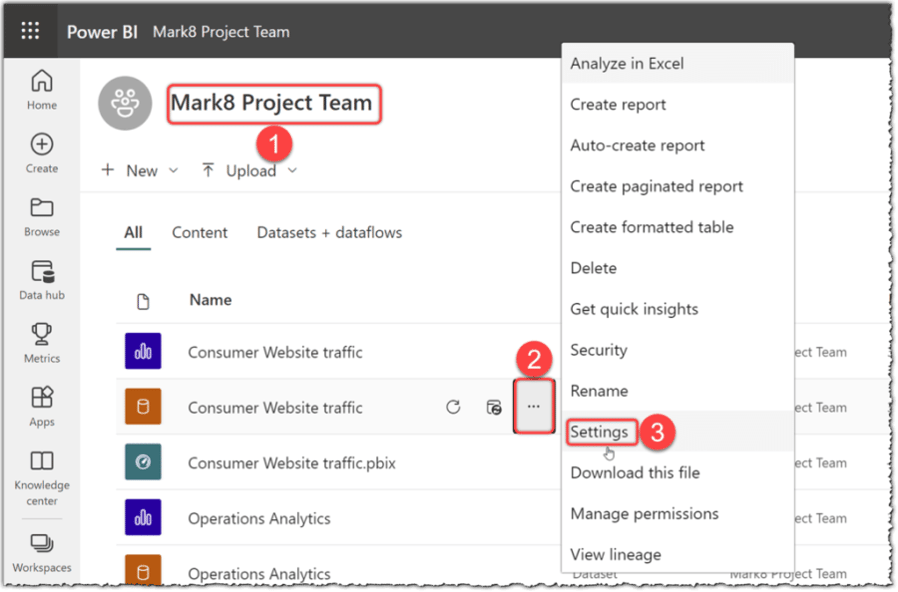Open the Consumer Website traffic dataset name
898x592 pixels.
(275, 408)
